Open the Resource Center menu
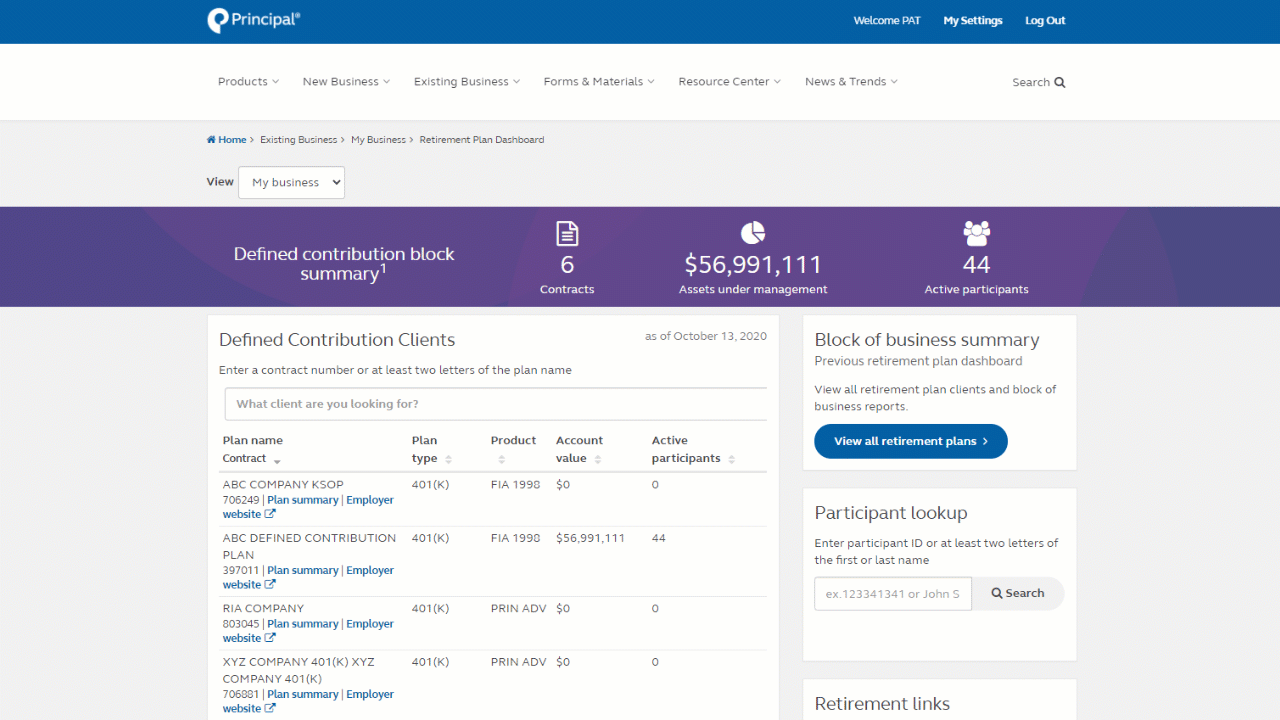This screenshot has height=720, width=1280. 729,82
